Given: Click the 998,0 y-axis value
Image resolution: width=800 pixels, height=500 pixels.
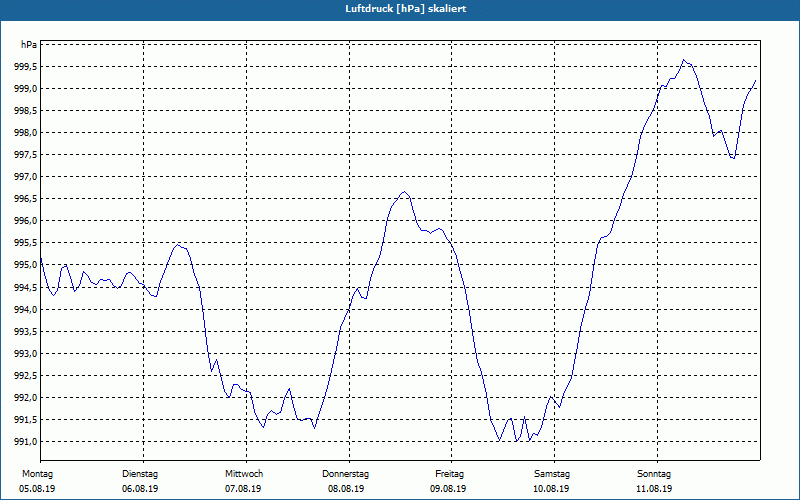Looking at the screenshot, I should (x=26, y=133).
